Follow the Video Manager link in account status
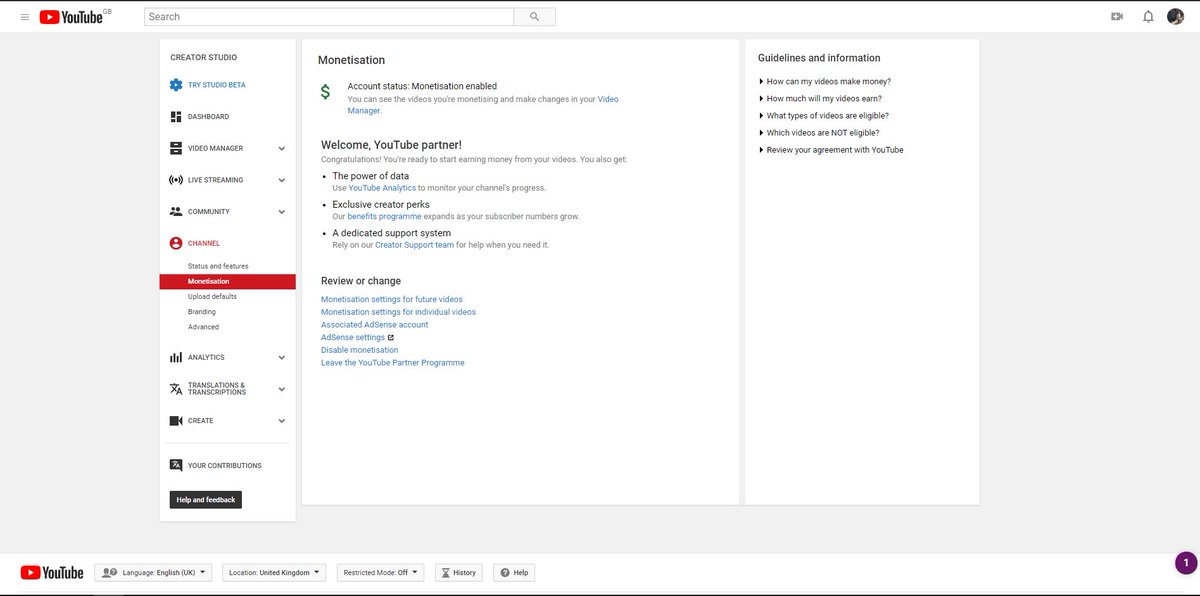 (x=608, y=100)
